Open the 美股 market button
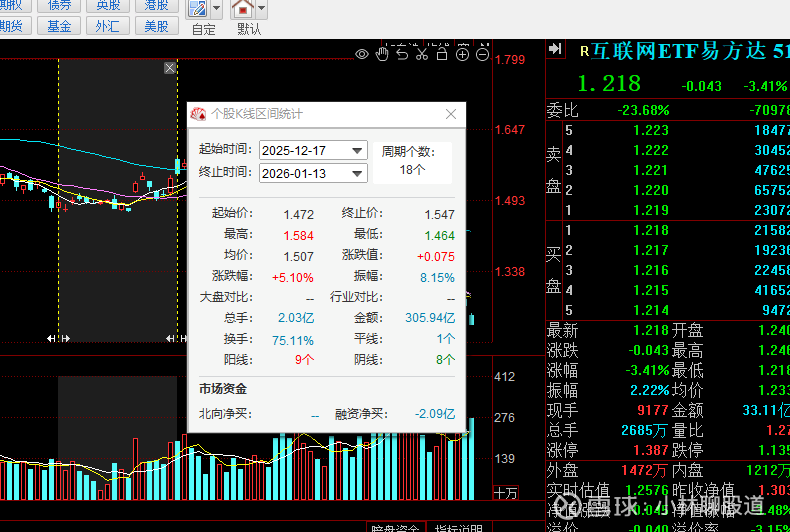 point(156,26)
